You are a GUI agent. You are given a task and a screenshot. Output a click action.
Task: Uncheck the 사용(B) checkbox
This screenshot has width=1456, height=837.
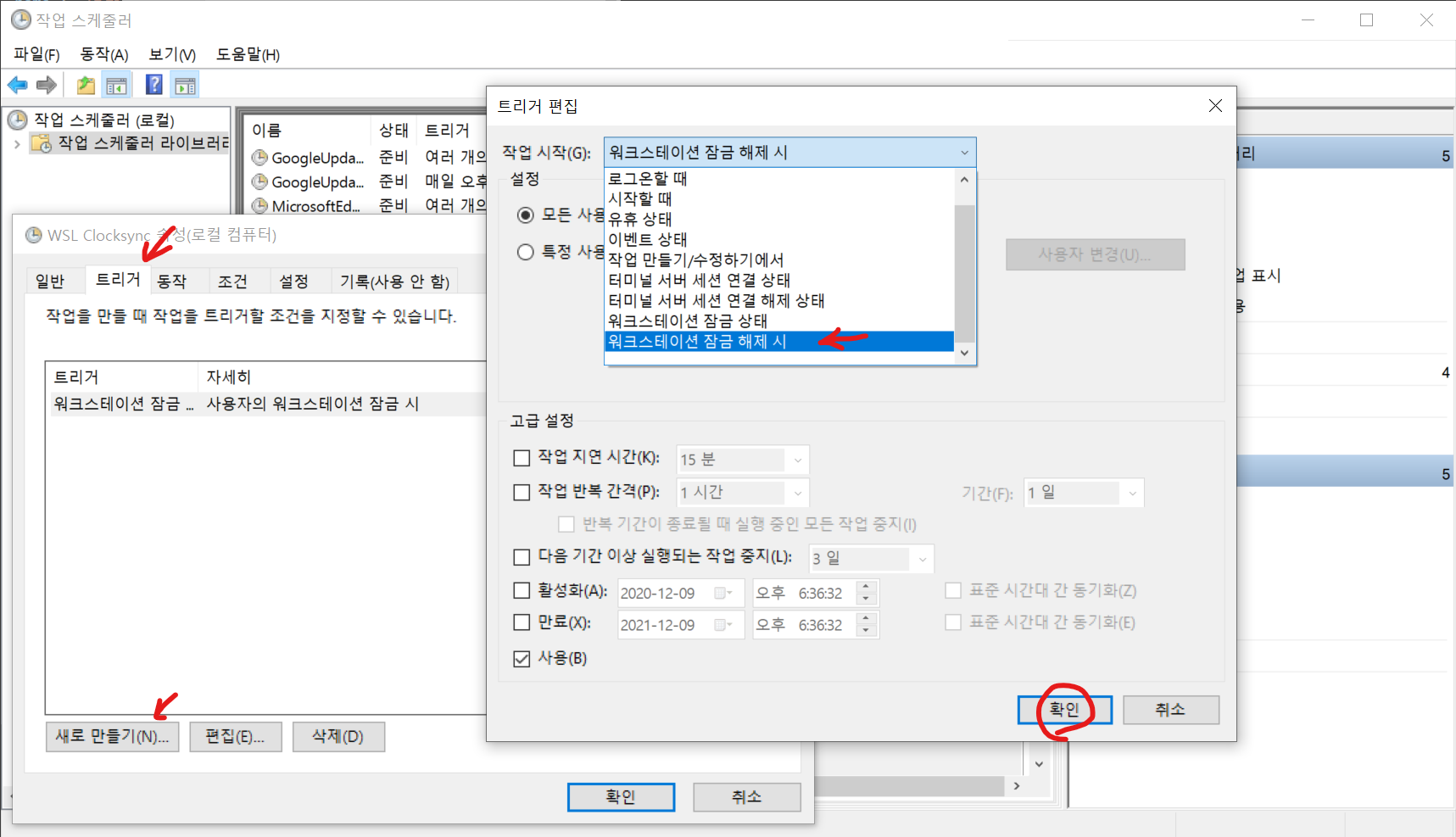[522, 658]
